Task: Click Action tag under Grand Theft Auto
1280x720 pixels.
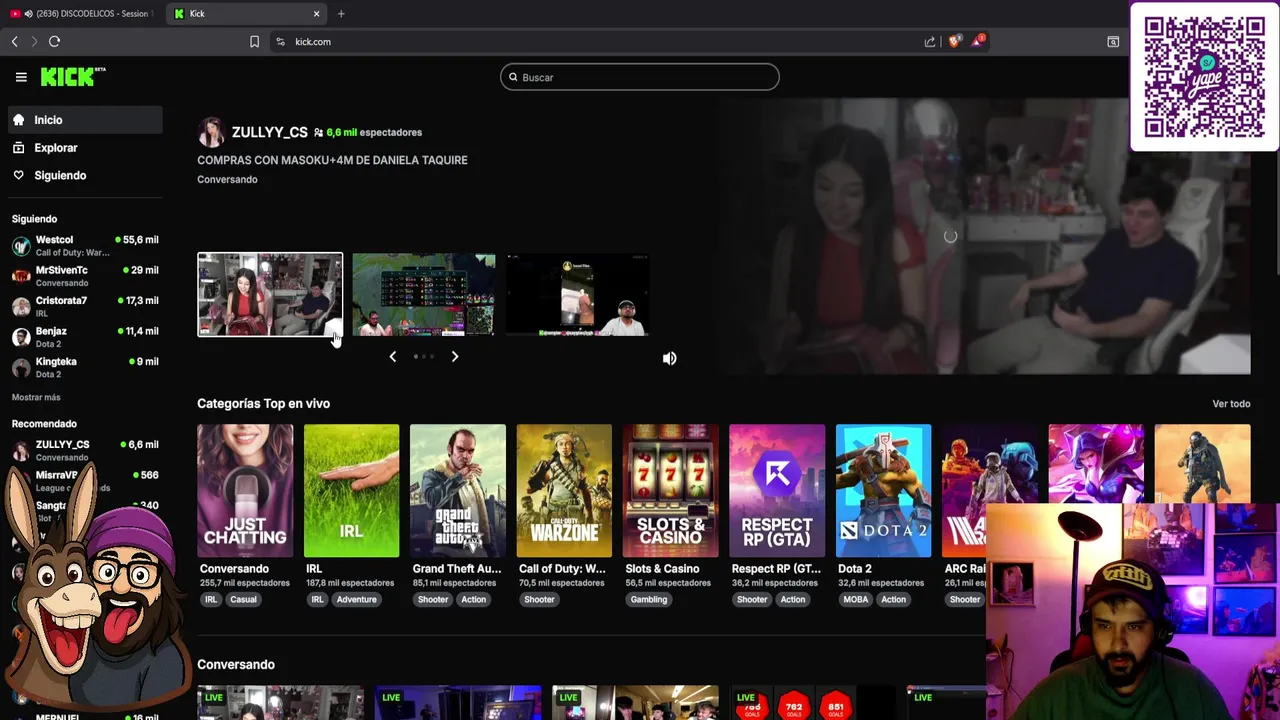Action: (474, 600)
